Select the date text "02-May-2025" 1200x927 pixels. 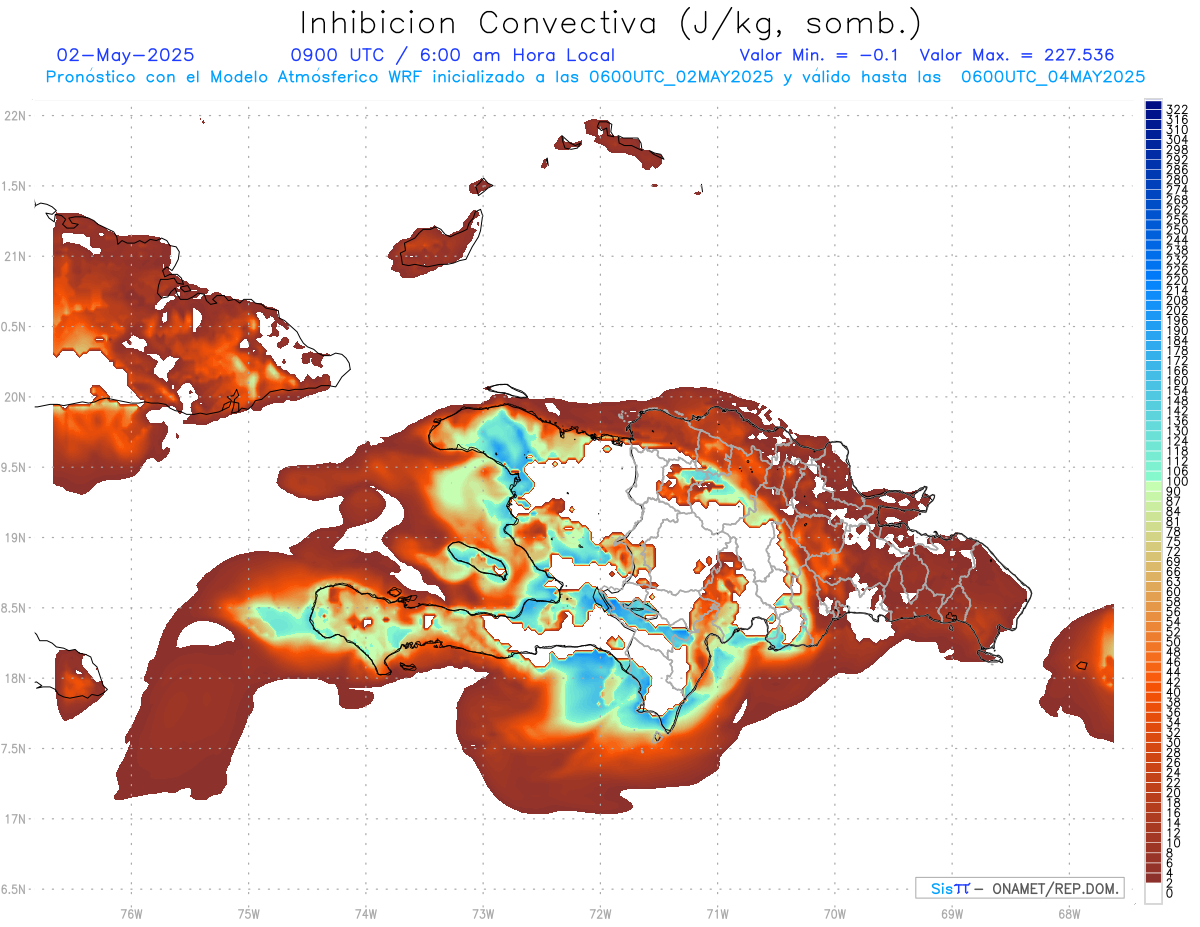pyautogui.click(x=126, y=55)
